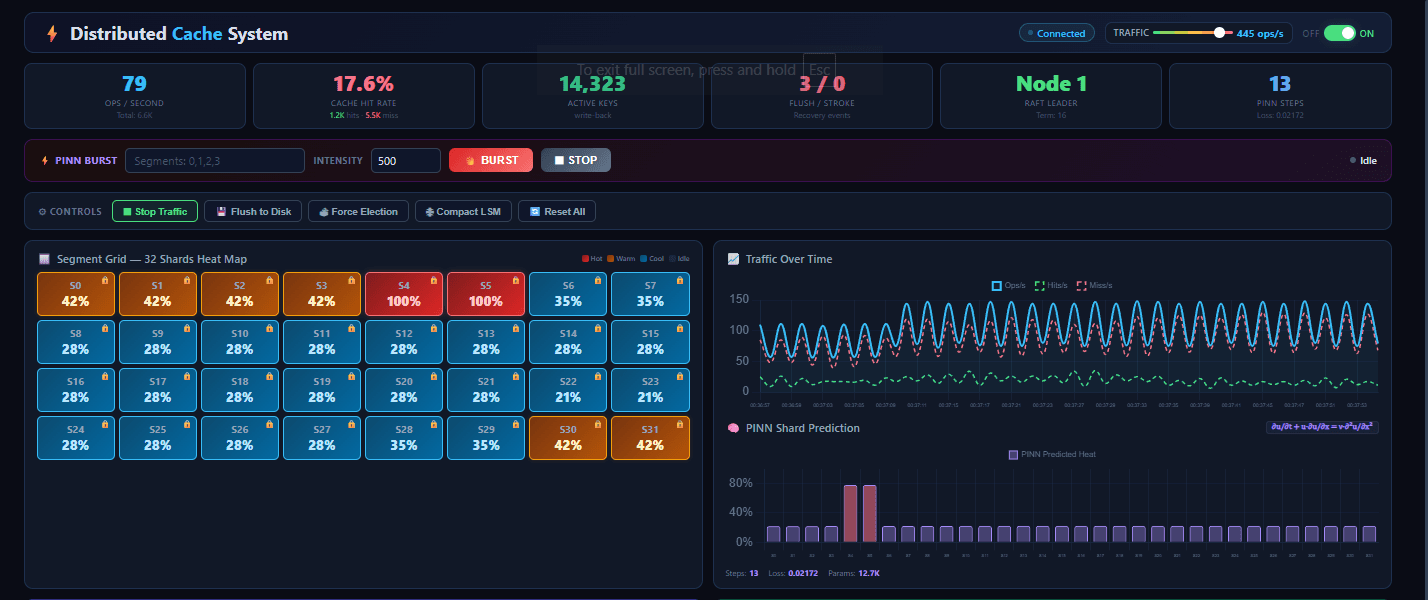This screenshot has width=1428, height=600.
Task: Select segment S30 cell at 42%
Action: point(568,438)
